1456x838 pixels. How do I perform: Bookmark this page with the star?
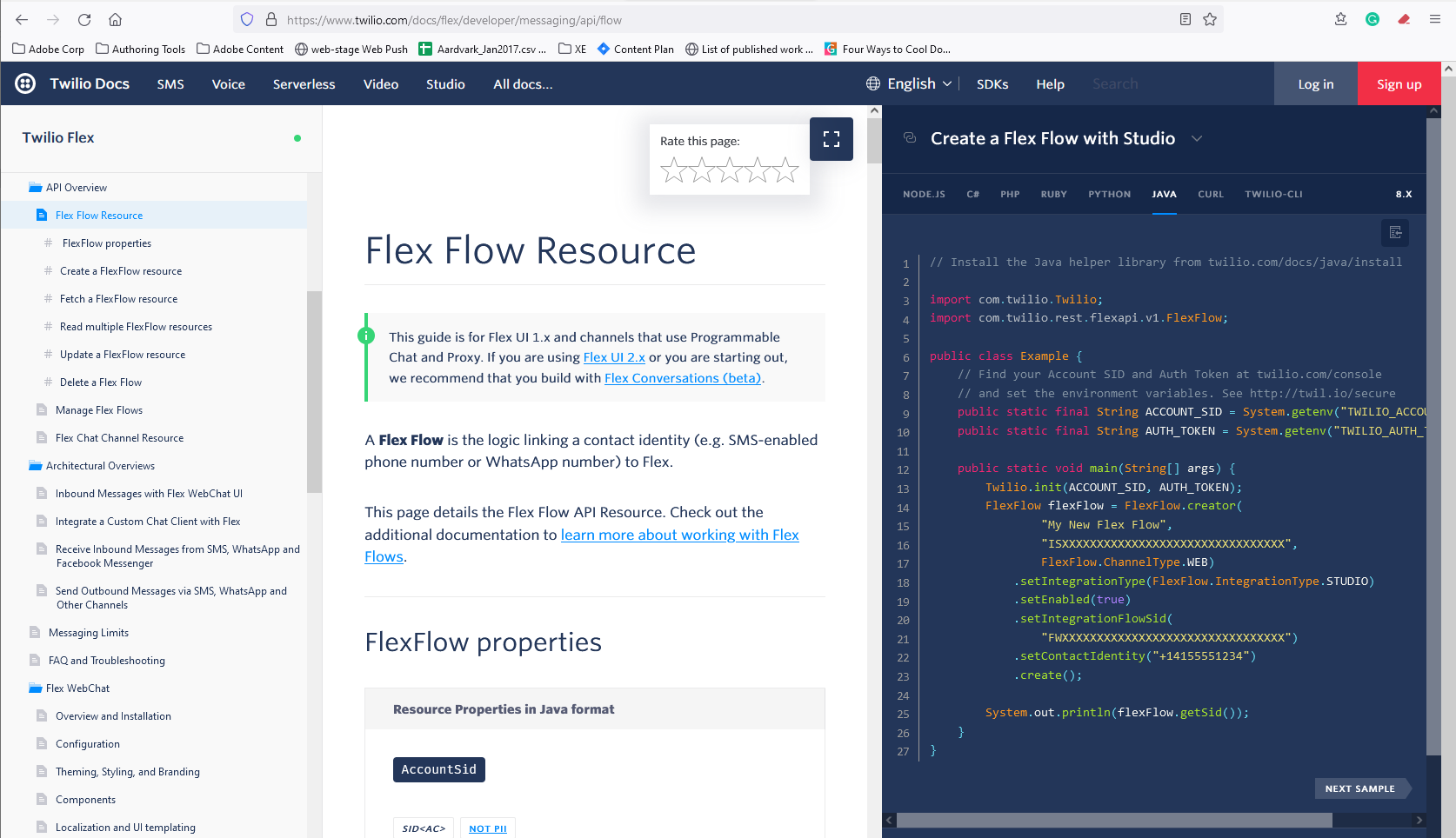pos(1210,19)
